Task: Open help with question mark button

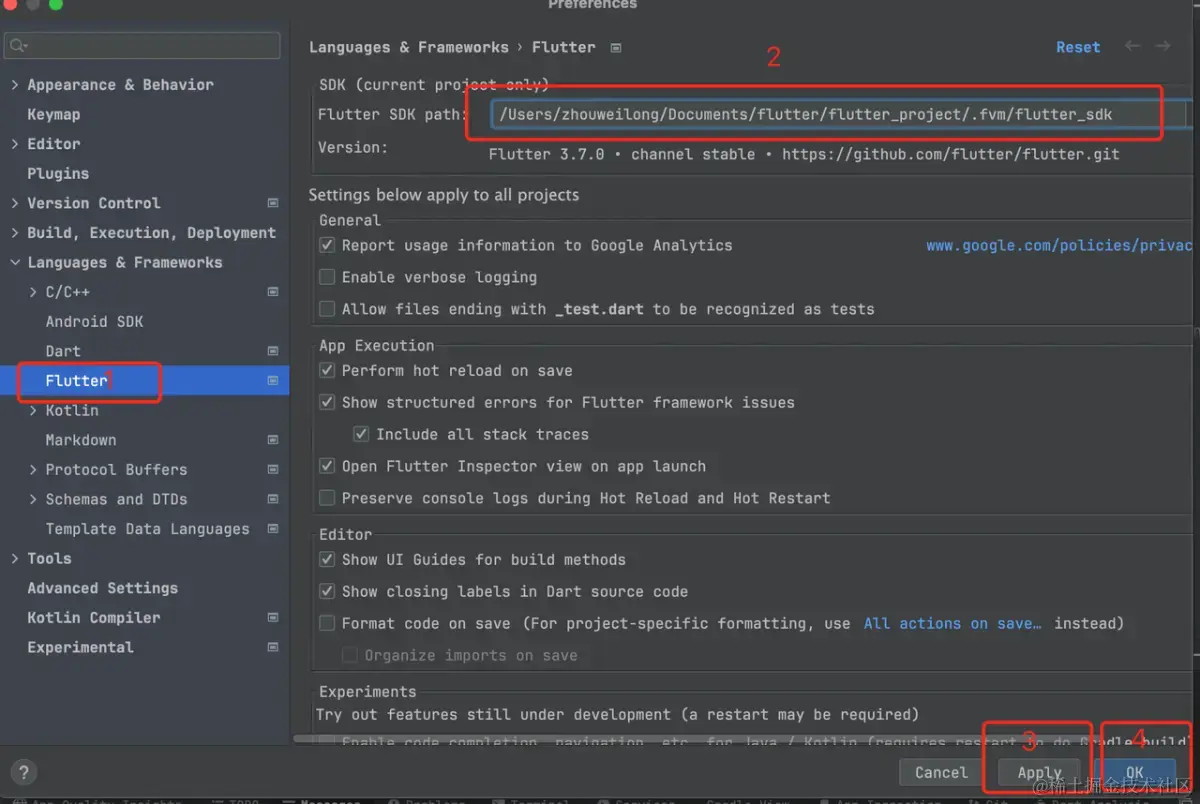Action: click(24, 772)
